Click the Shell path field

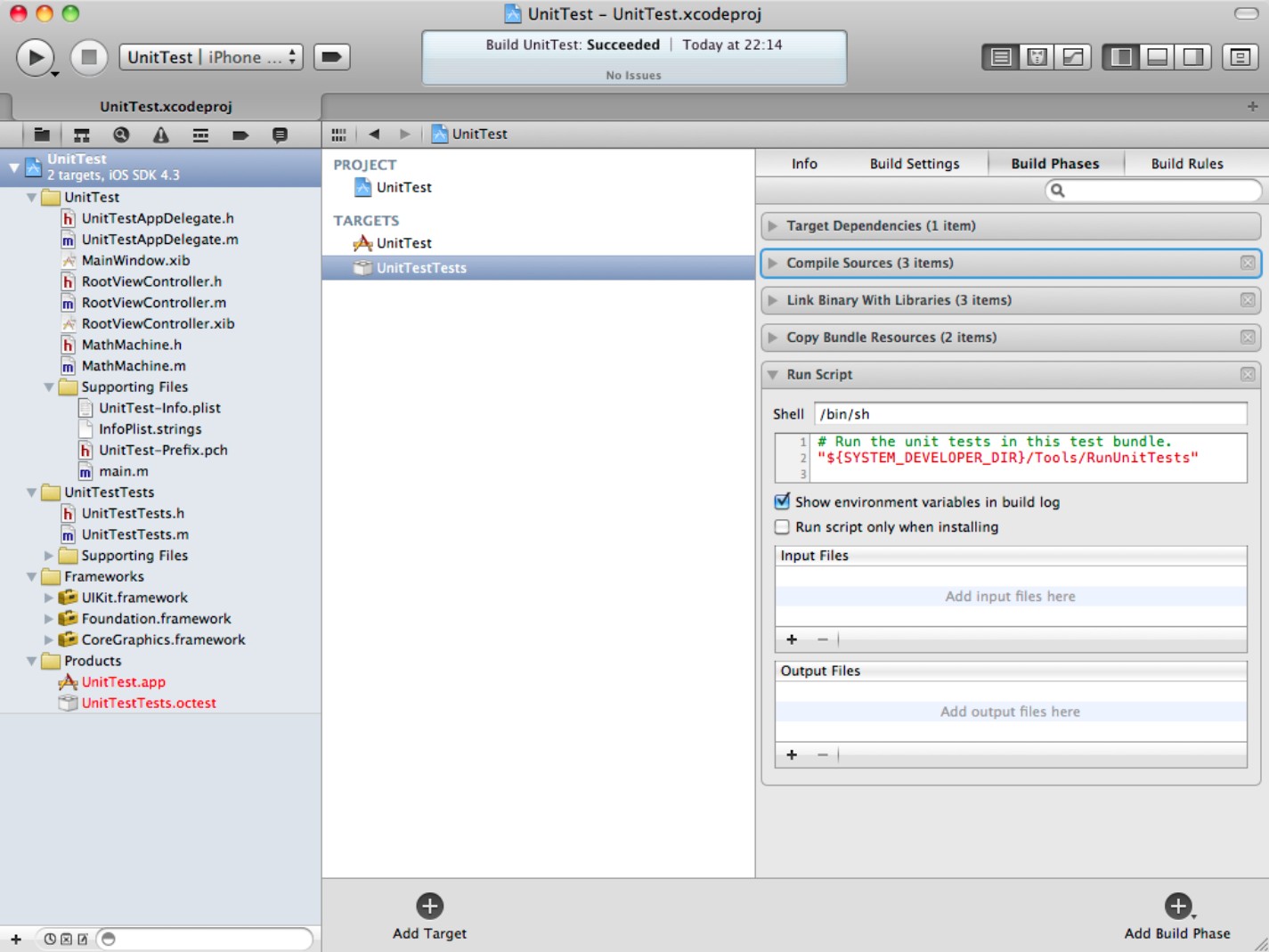pyautogui.click(x=1030, y=414)
